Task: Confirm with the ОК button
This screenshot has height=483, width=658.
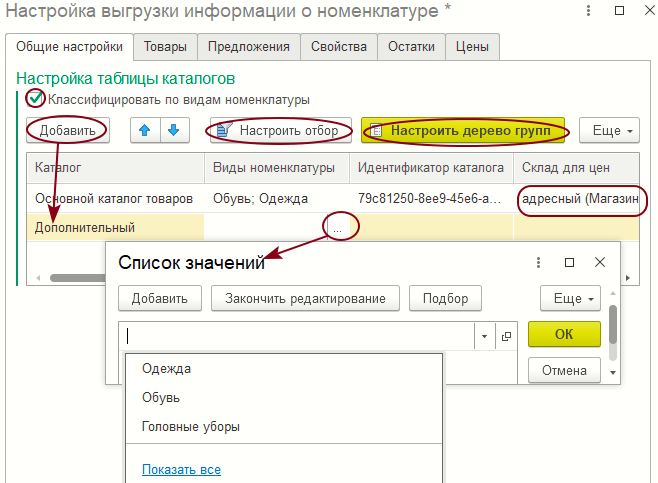Action: click(564, 334)
